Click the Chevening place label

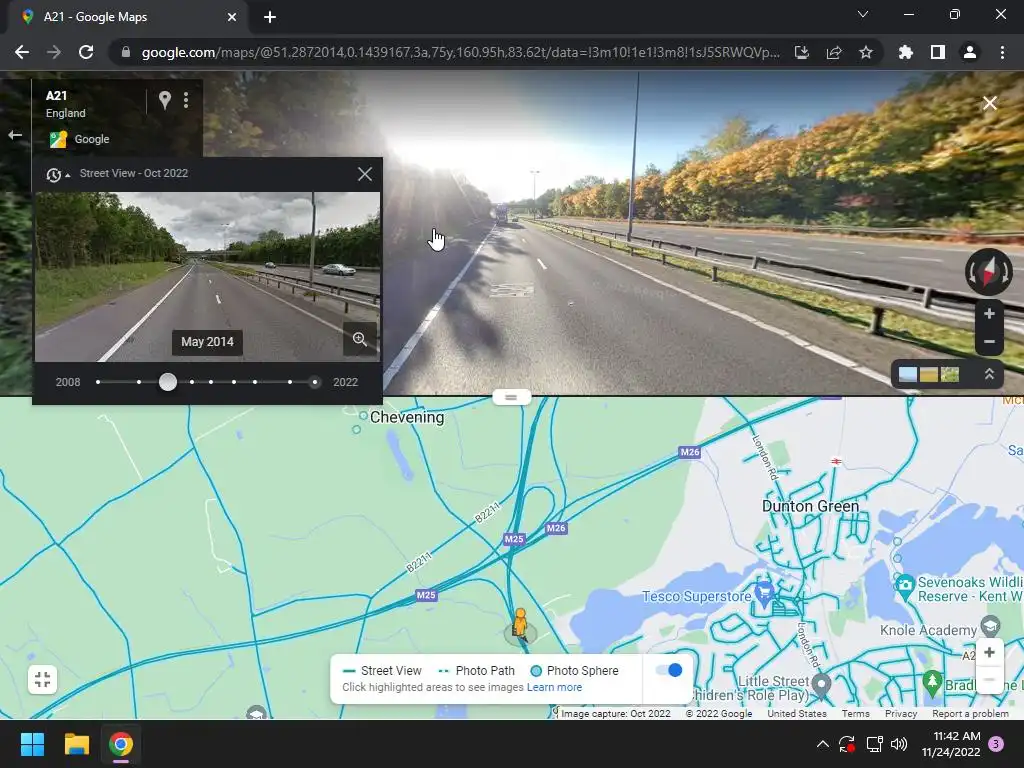[407, 417]
